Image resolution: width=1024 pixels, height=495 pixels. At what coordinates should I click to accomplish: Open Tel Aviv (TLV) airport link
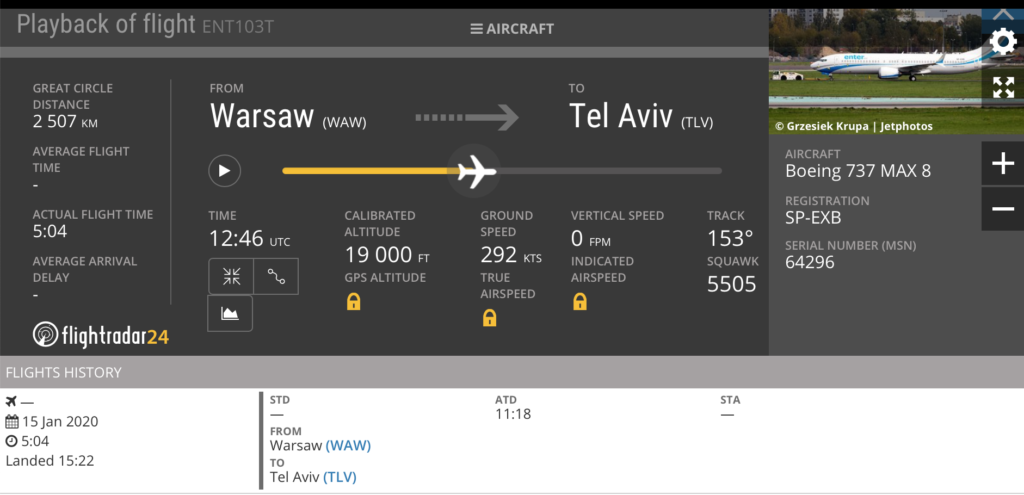pyautogui.click(x=340, y=477)
